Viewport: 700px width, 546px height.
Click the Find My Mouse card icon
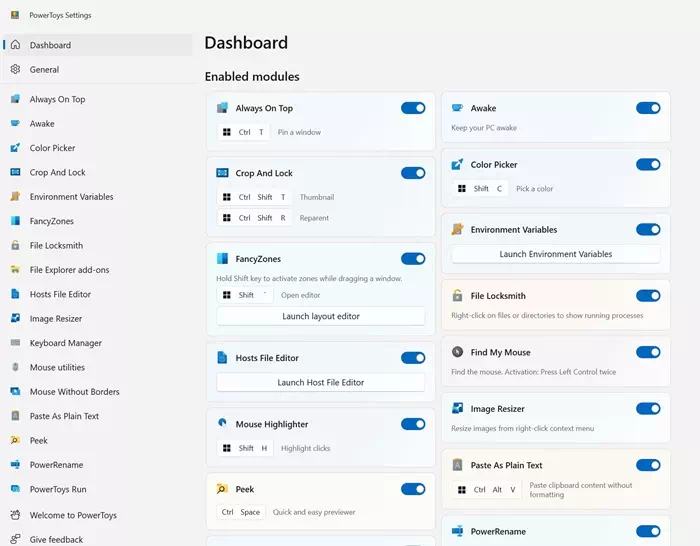(457, 352)
